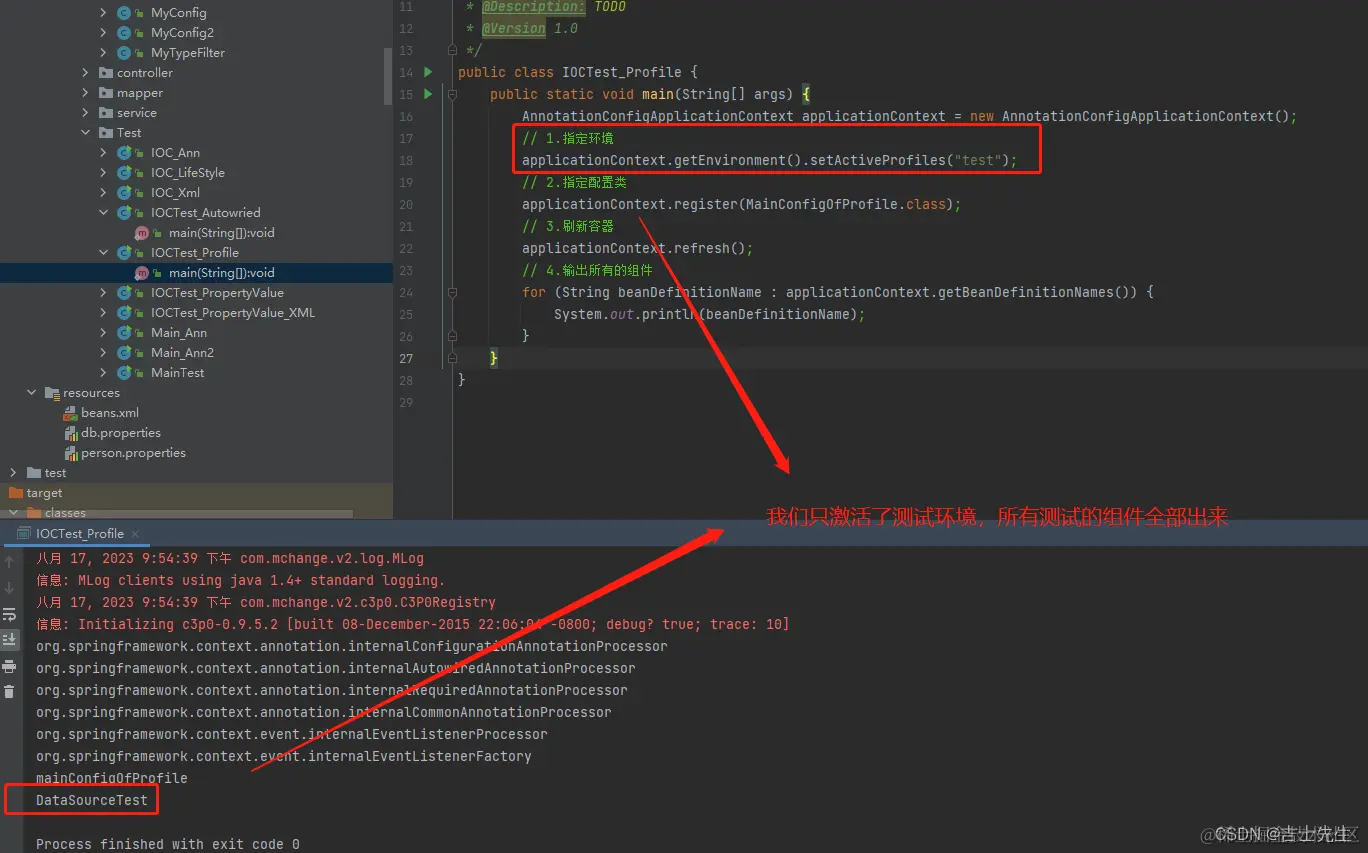Click the IOC_Xml class icon
This screenshot has width=1368, height=853.
[124, 193]
